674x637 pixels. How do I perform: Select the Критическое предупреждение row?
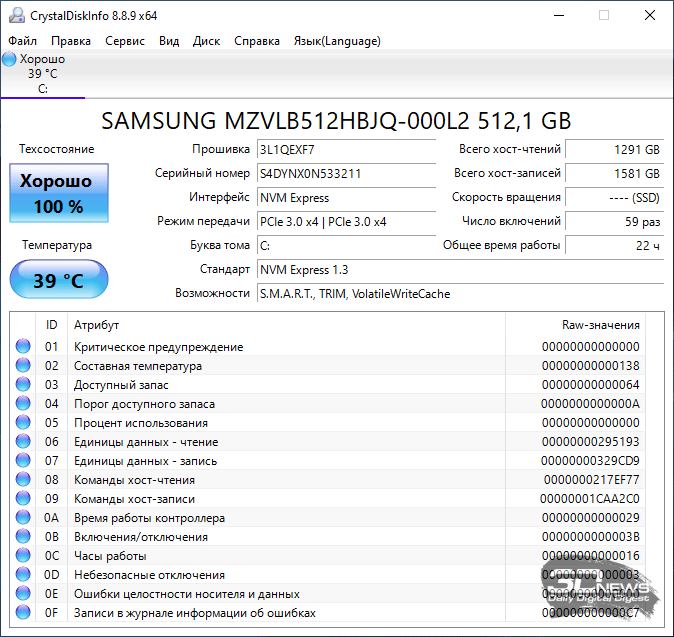(x=328, y=346)
